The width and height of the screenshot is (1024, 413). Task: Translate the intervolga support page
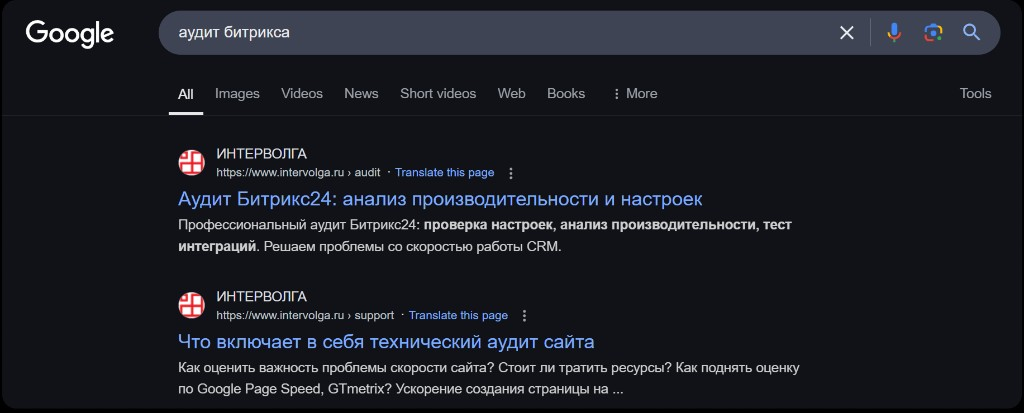[458, 315]
